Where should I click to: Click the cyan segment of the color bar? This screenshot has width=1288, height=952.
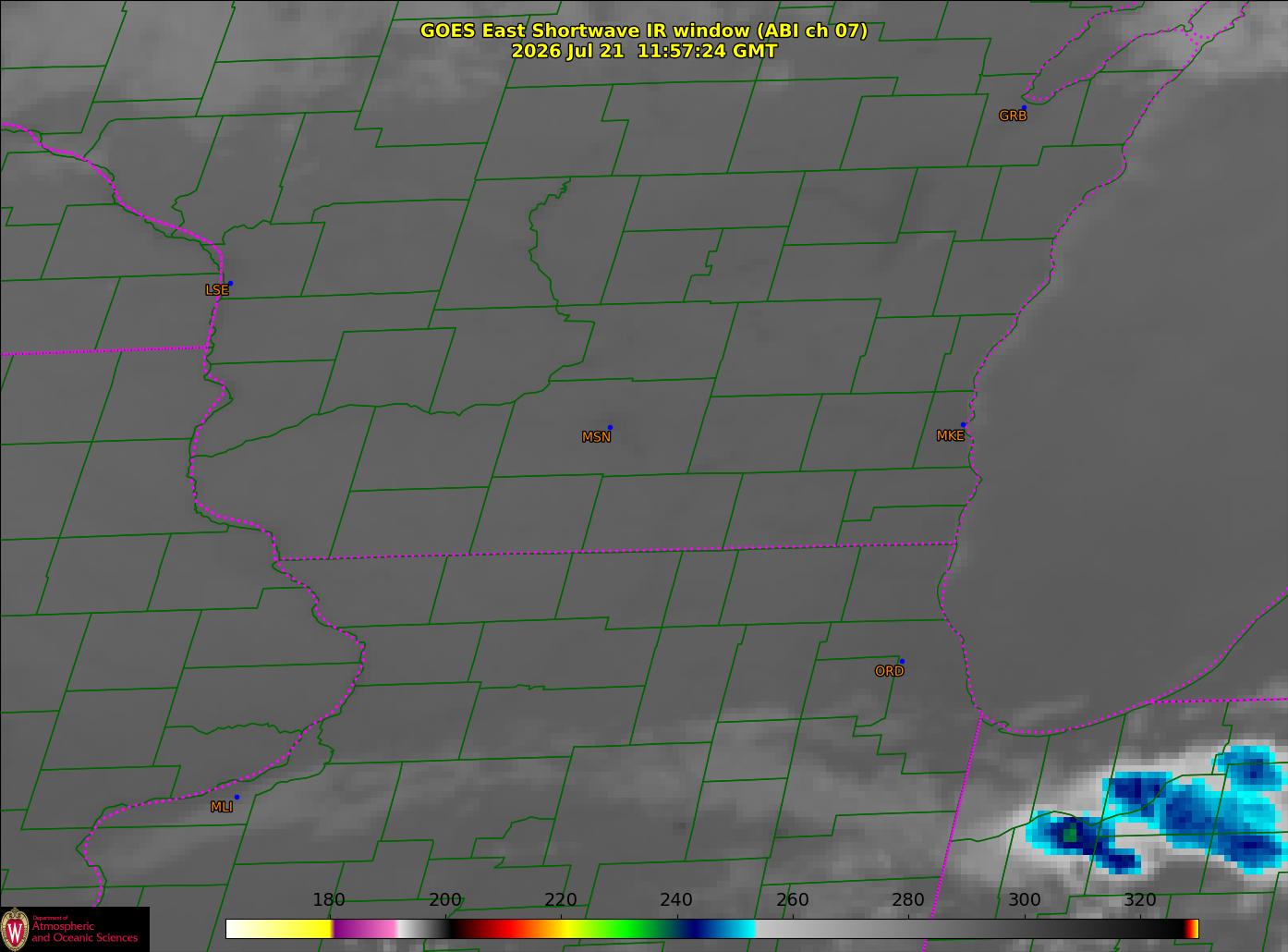pyautogui.click(x=737, y=929)
